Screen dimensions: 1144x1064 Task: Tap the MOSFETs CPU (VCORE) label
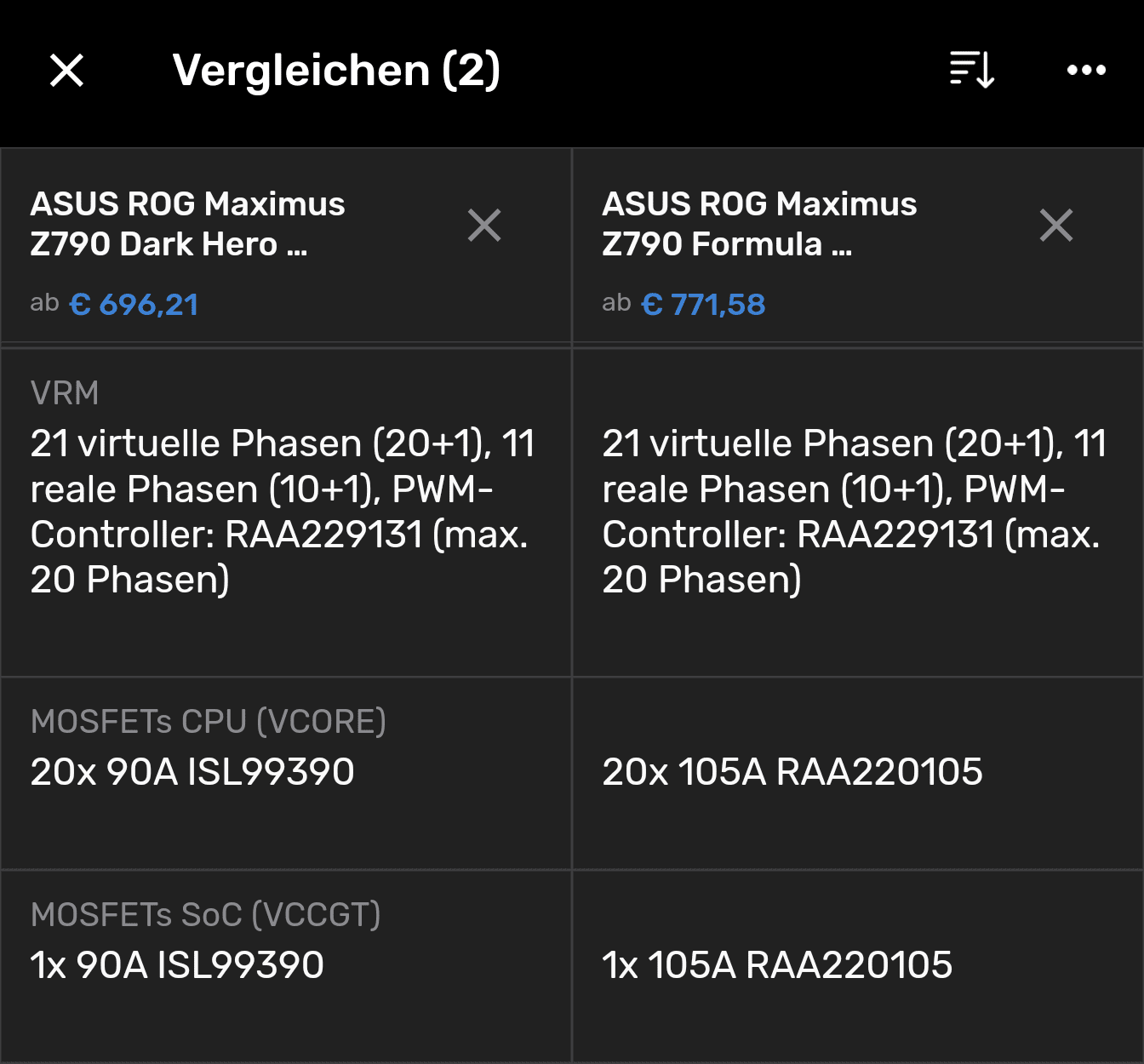(x=209, y=722)
